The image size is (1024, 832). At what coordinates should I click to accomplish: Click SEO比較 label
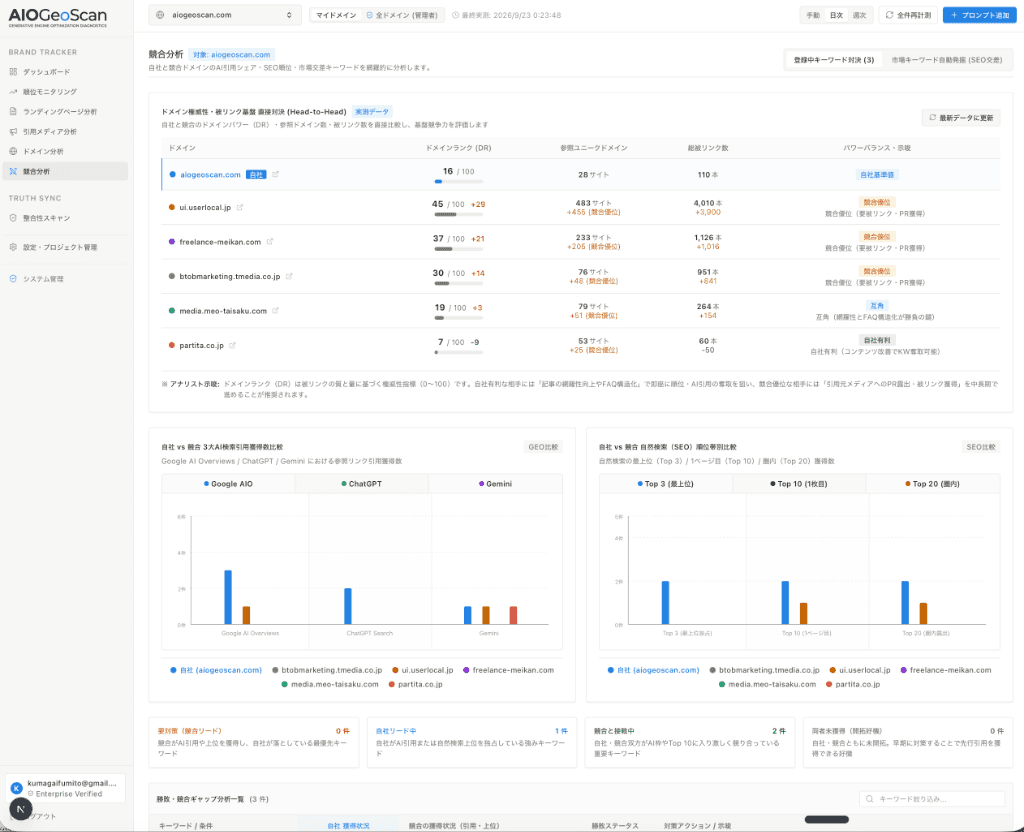(x=981, y=447)
